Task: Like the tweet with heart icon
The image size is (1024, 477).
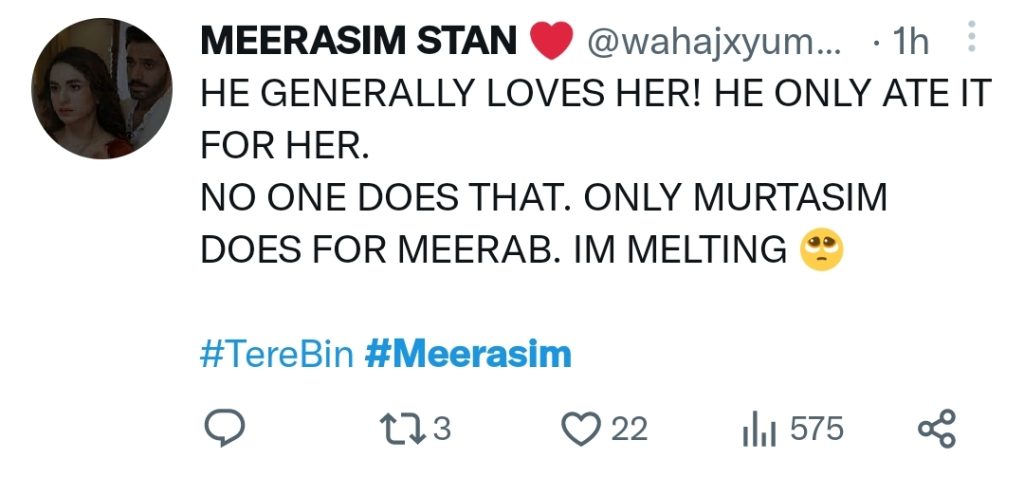Action: (582, 430)
